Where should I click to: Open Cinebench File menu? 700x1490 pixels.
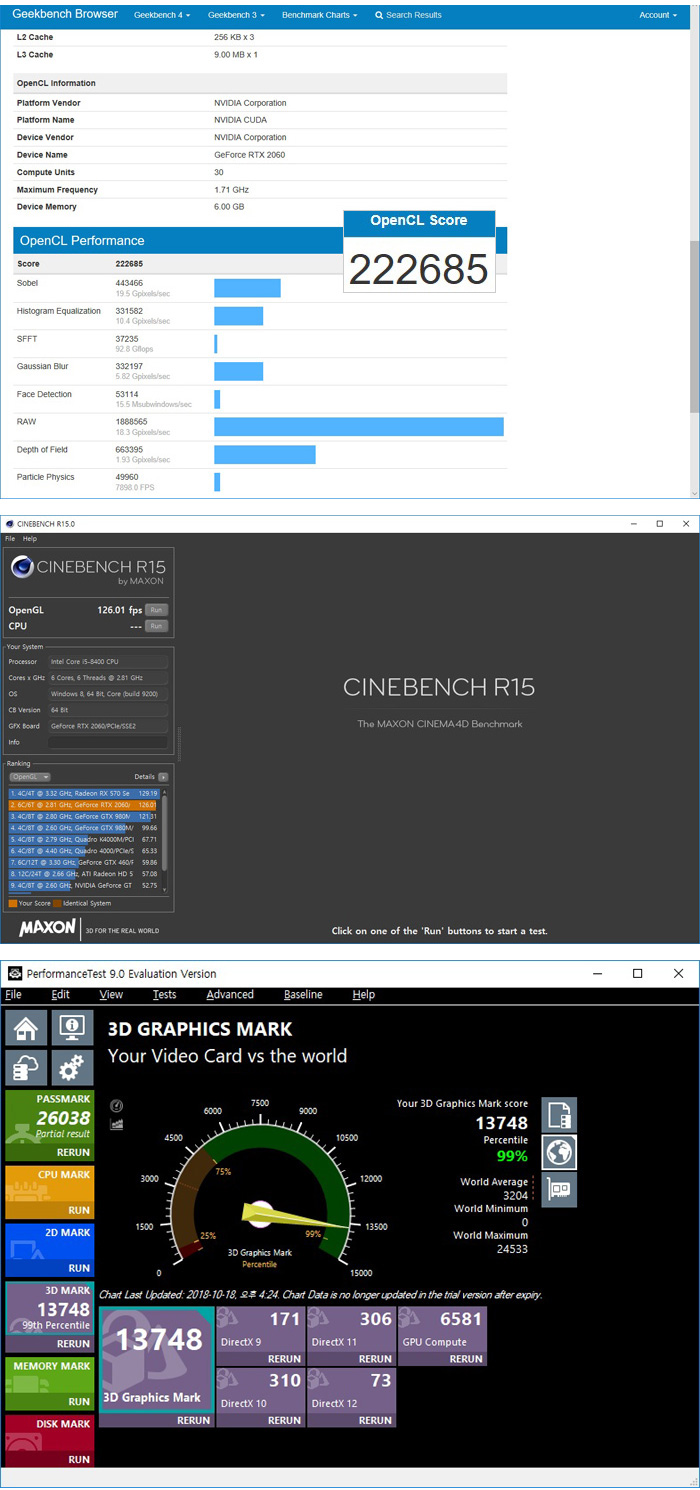(x=11, y=538)
